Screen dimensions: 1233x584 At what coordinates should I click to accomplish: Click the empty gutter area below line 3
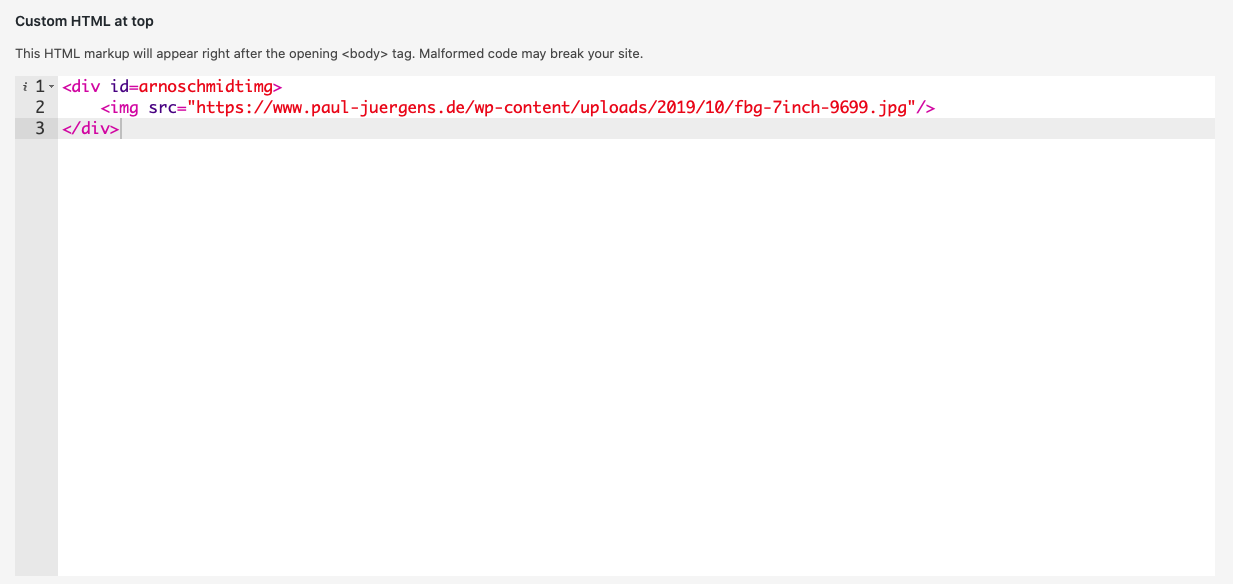[x=36, y=350]
